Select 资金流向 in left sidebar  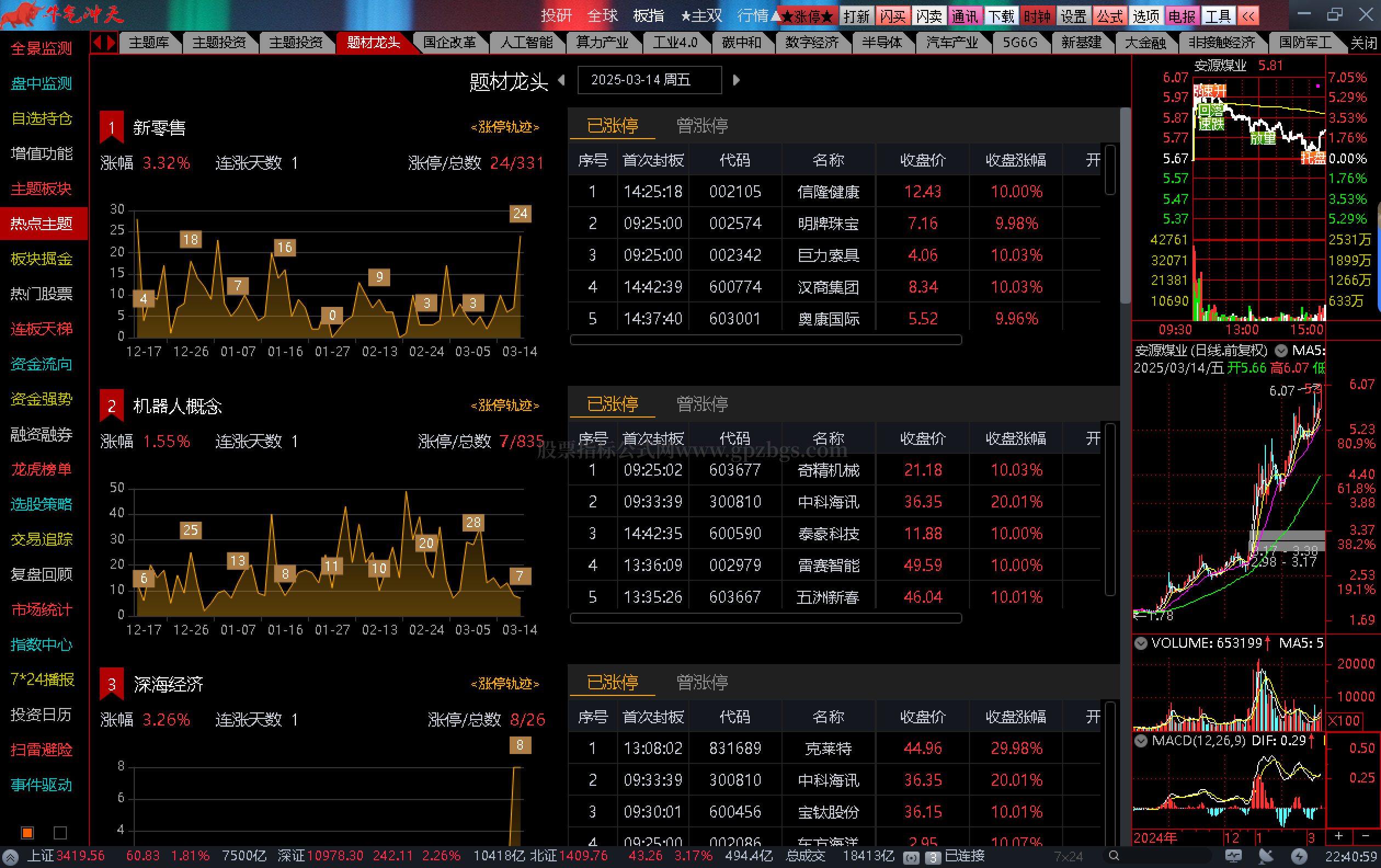pos(42,364)
